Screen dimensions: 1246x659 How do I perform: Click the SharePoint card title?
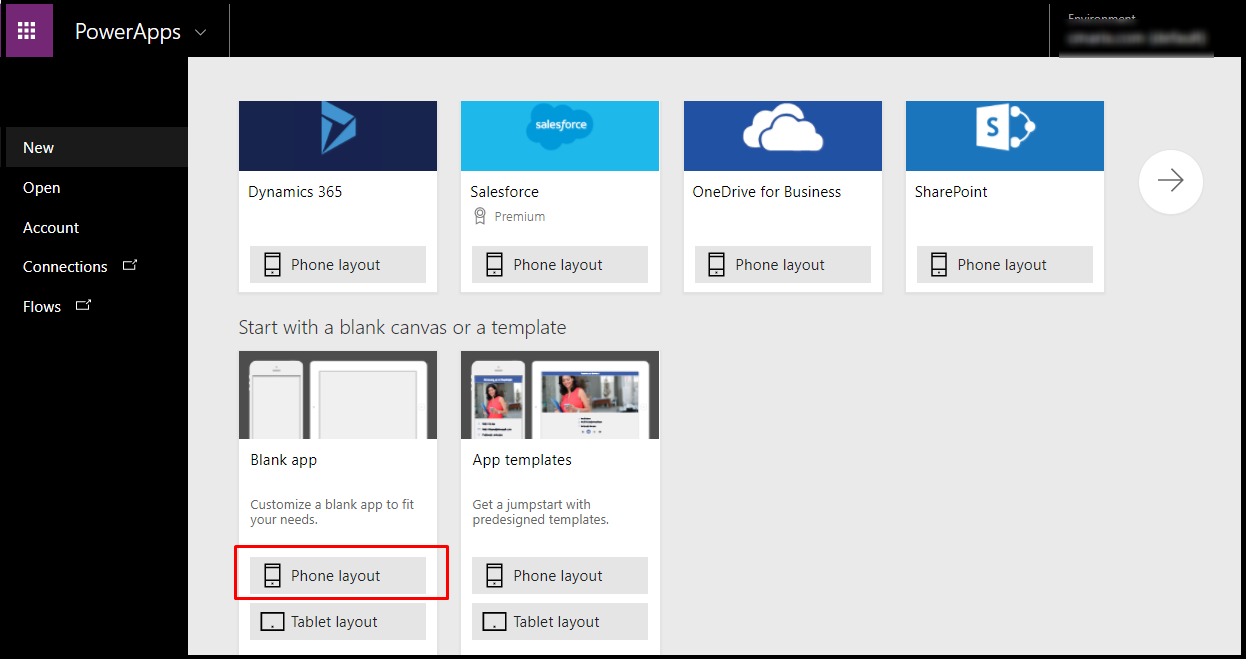coord(951,191)
